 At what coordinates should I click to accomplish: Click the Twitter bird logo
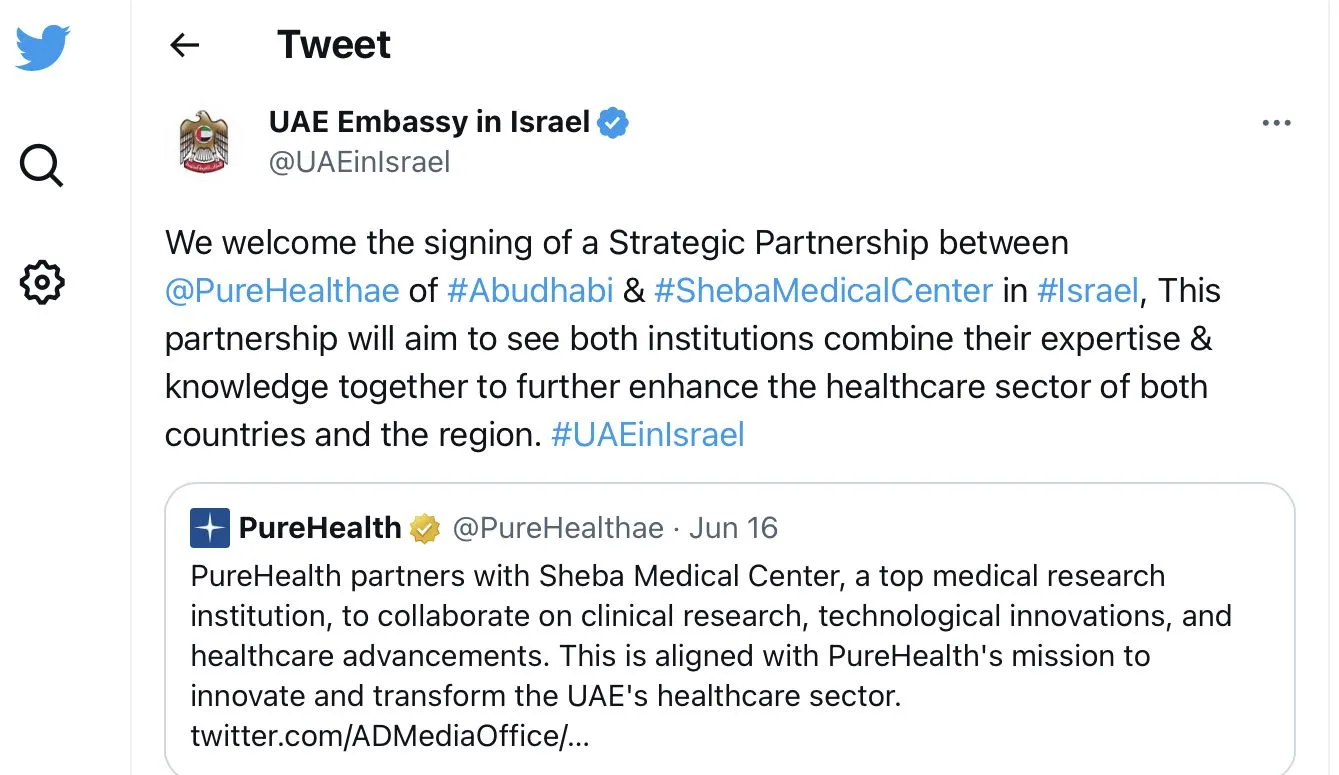point(42,48)
